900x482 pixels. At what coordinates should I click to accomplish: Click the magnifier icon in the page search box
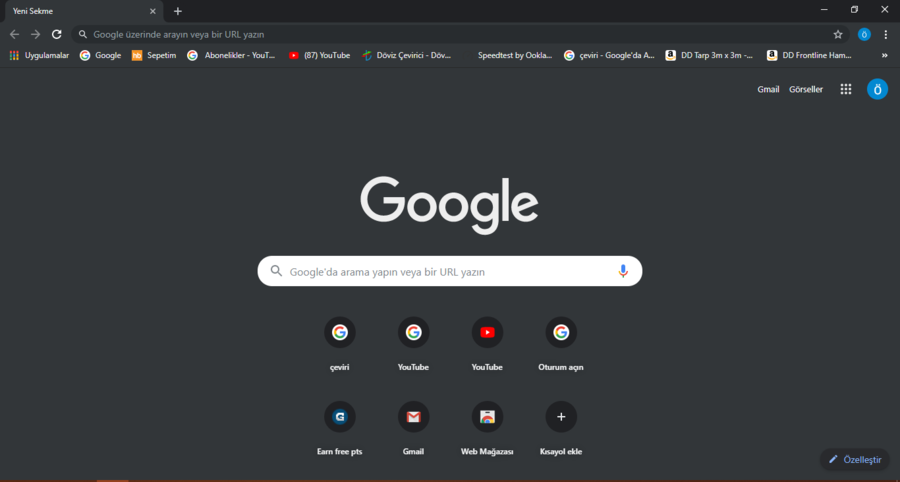[276, 271]
